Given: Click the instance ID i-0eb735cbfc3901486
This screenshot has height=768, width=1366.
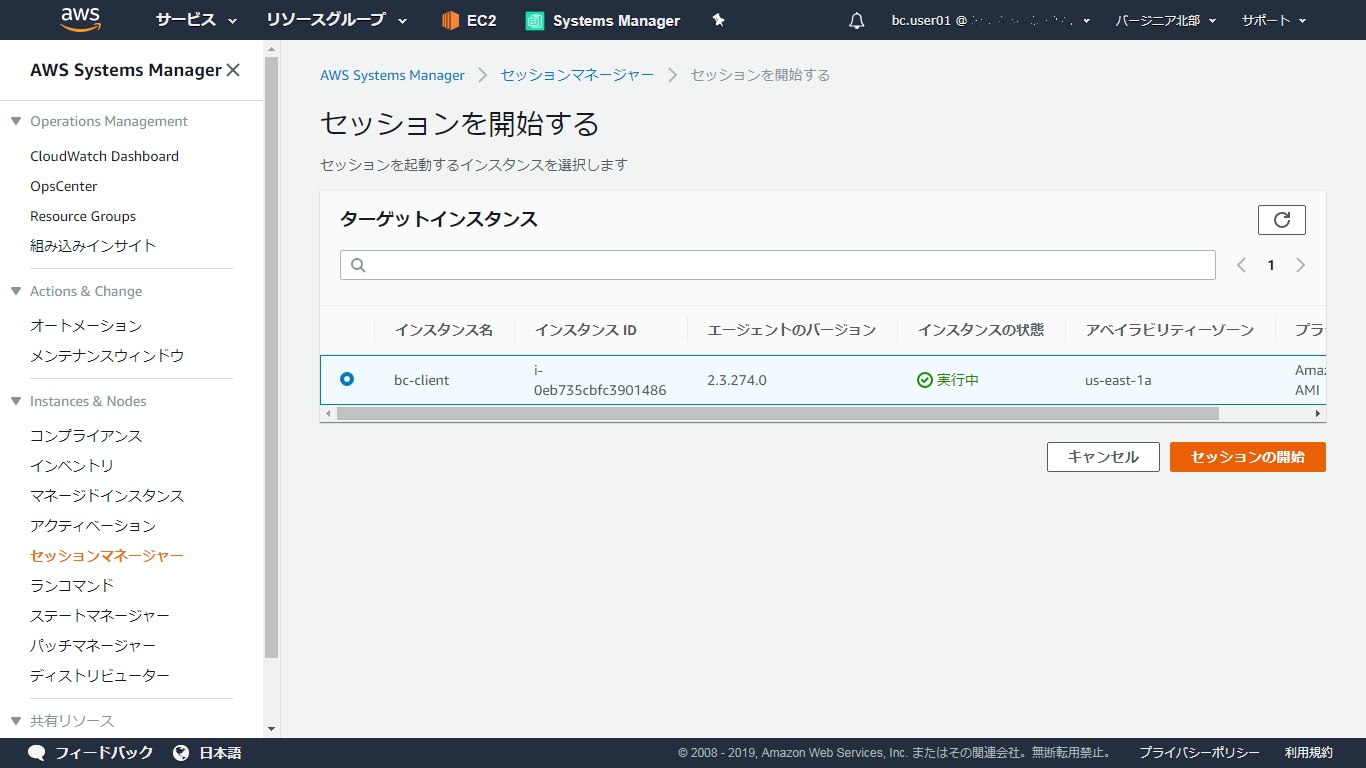Looking at the screenshot, I should pos(600,380).
